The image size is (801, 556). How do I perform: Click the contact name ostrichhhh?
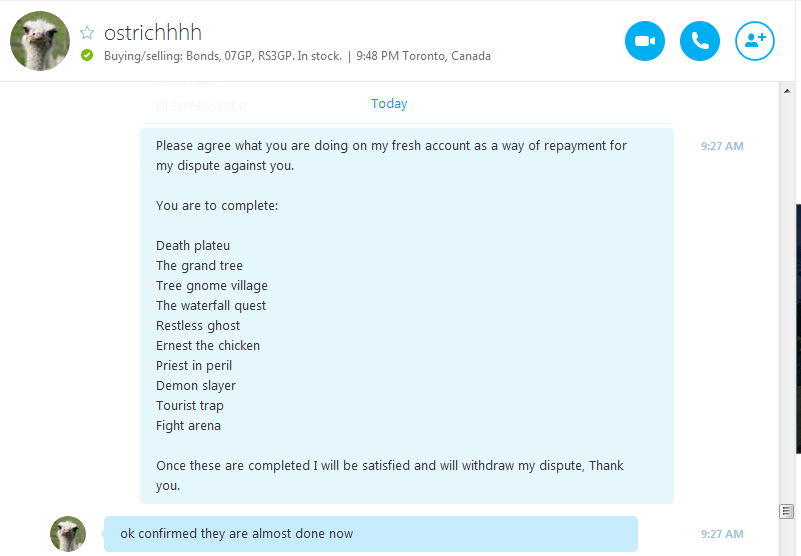(153, 33)
